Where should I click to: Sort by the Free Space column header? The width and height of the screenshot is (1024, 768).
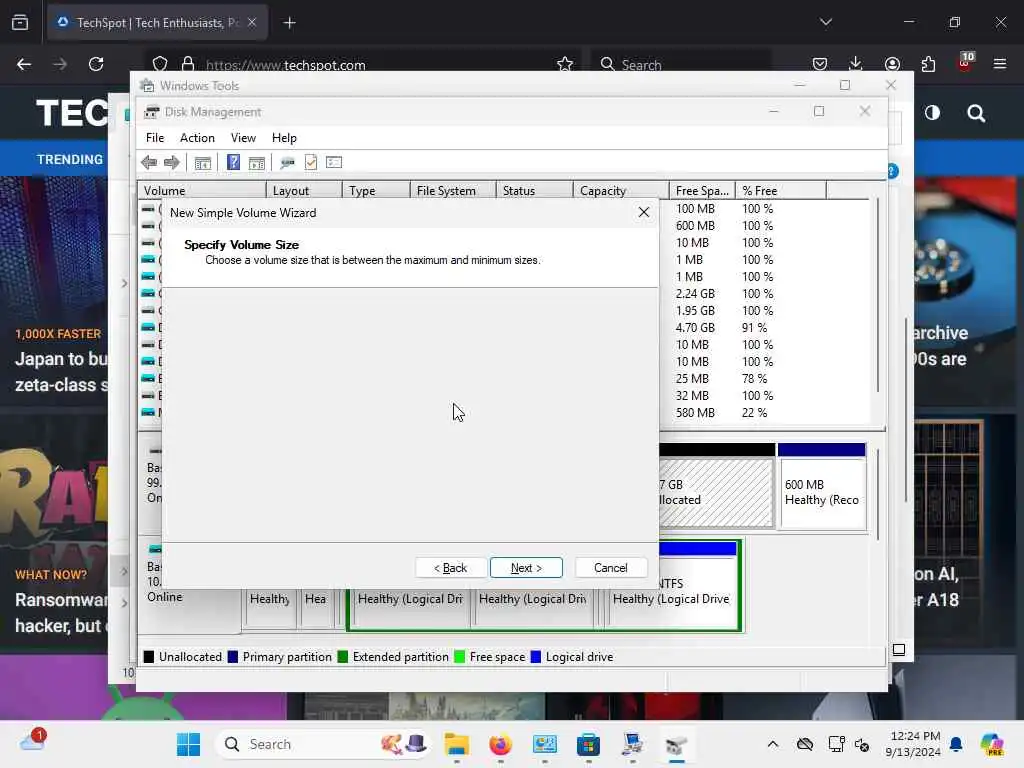702,191
